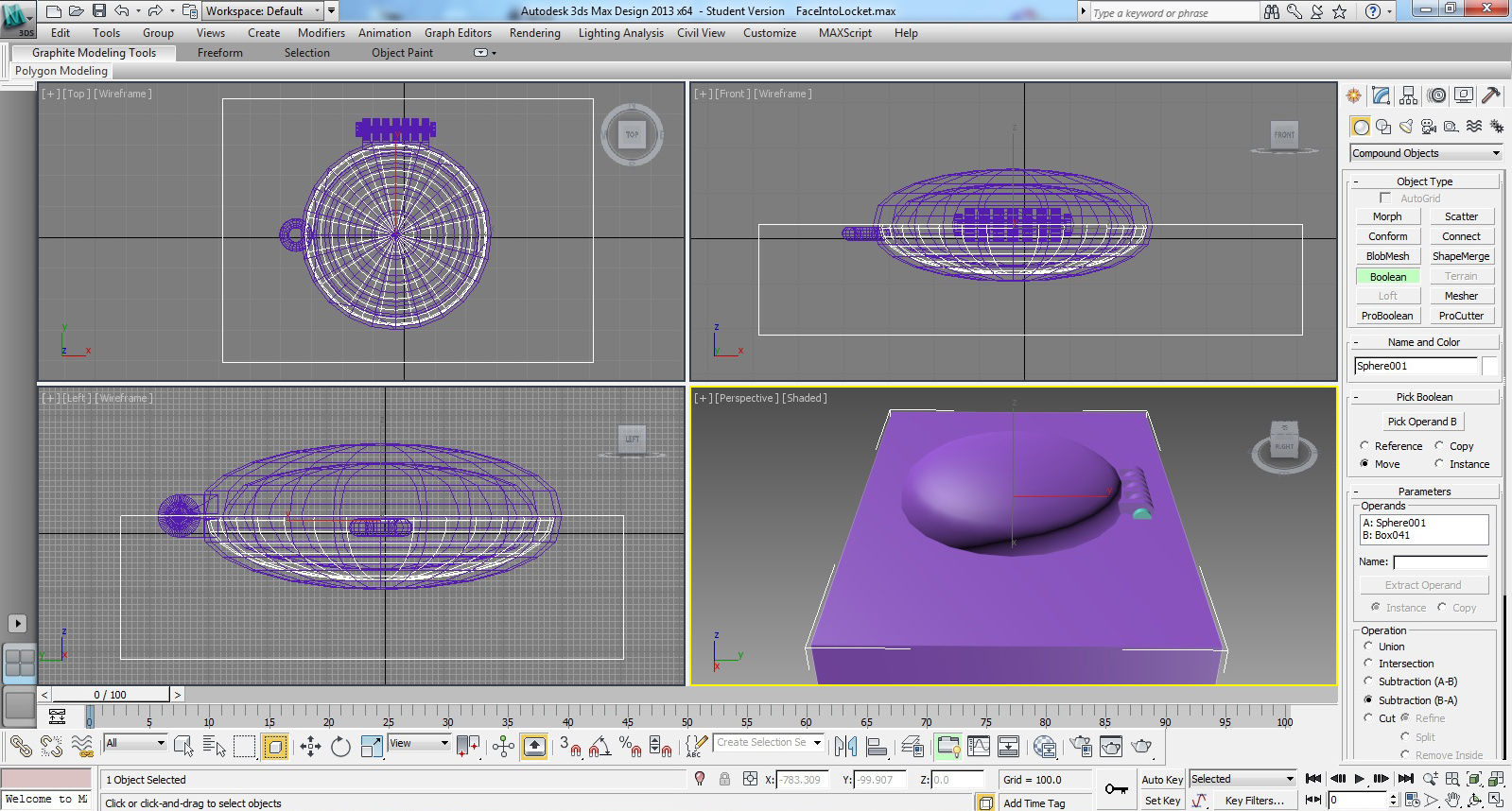The height and width of the screenshot is (811, 1512).
Task: Open the Utilities hammer panel tab
Action: tap(1491, 95)
